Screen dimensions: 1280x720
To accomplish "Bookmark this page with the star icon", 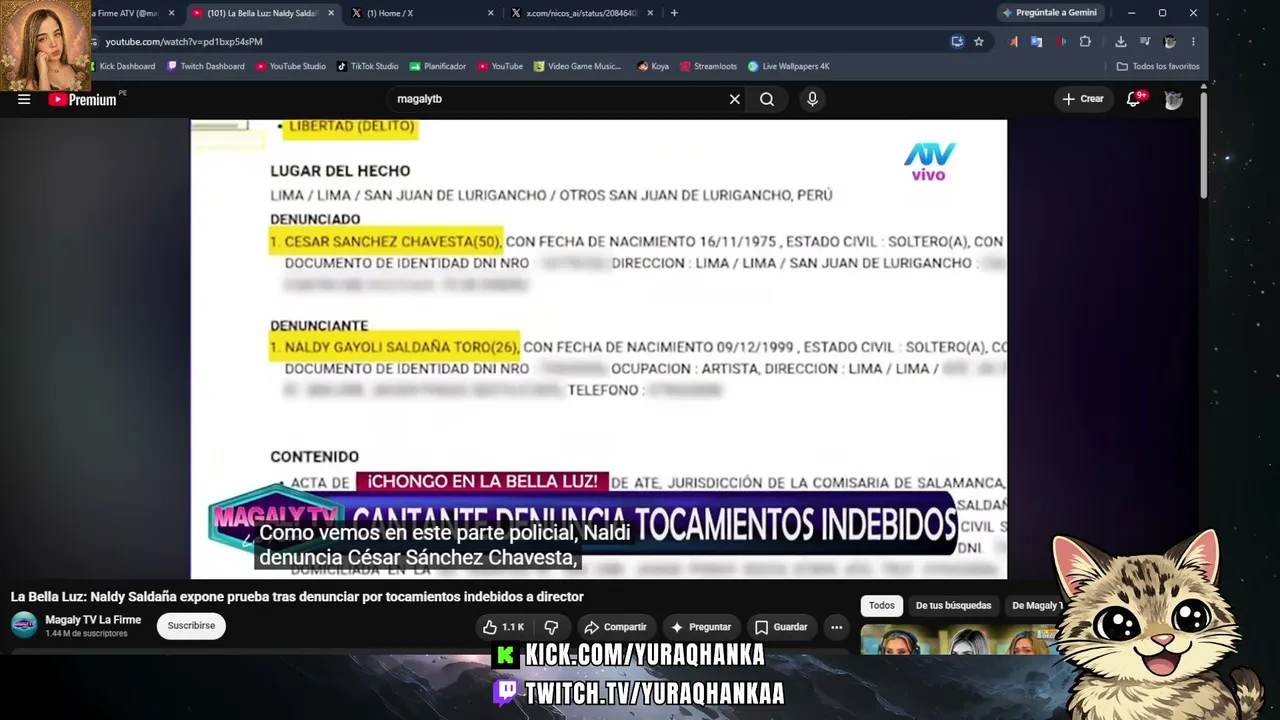I will [x=979, y=41].
